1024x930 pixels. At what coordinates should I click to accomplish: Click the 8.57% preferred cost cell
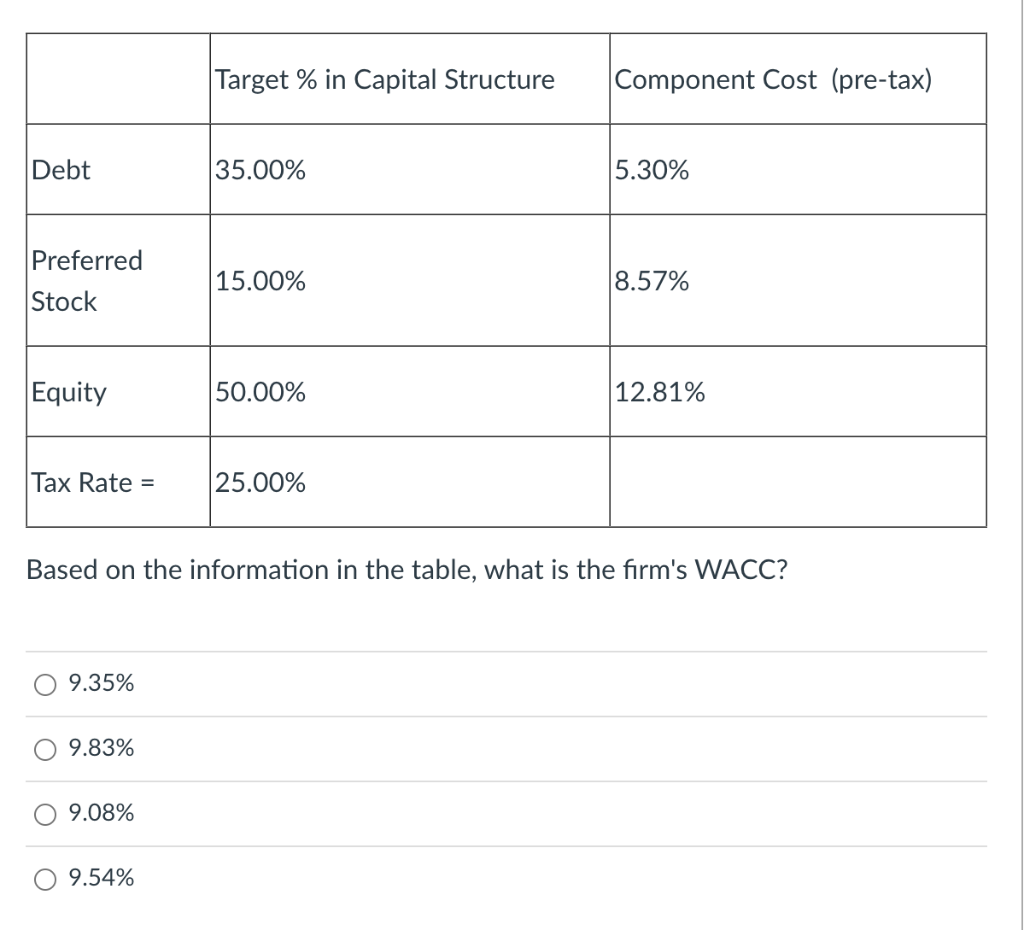tap(651, 281)
